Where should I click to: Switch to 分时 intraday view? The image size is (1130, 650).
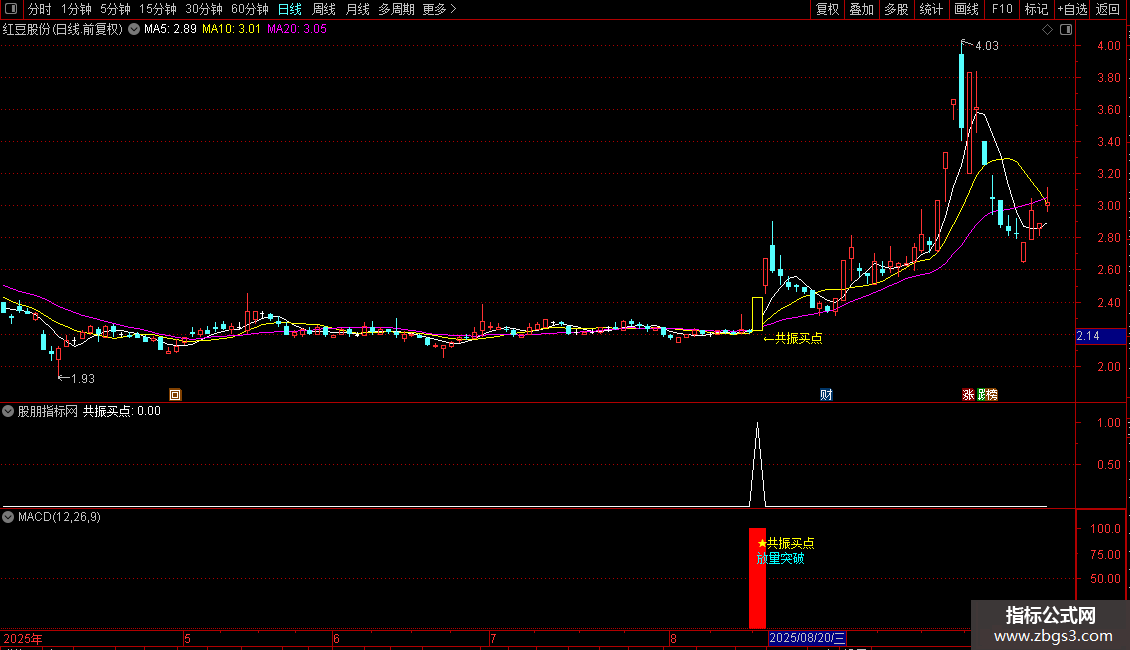(x=40, y=9)
